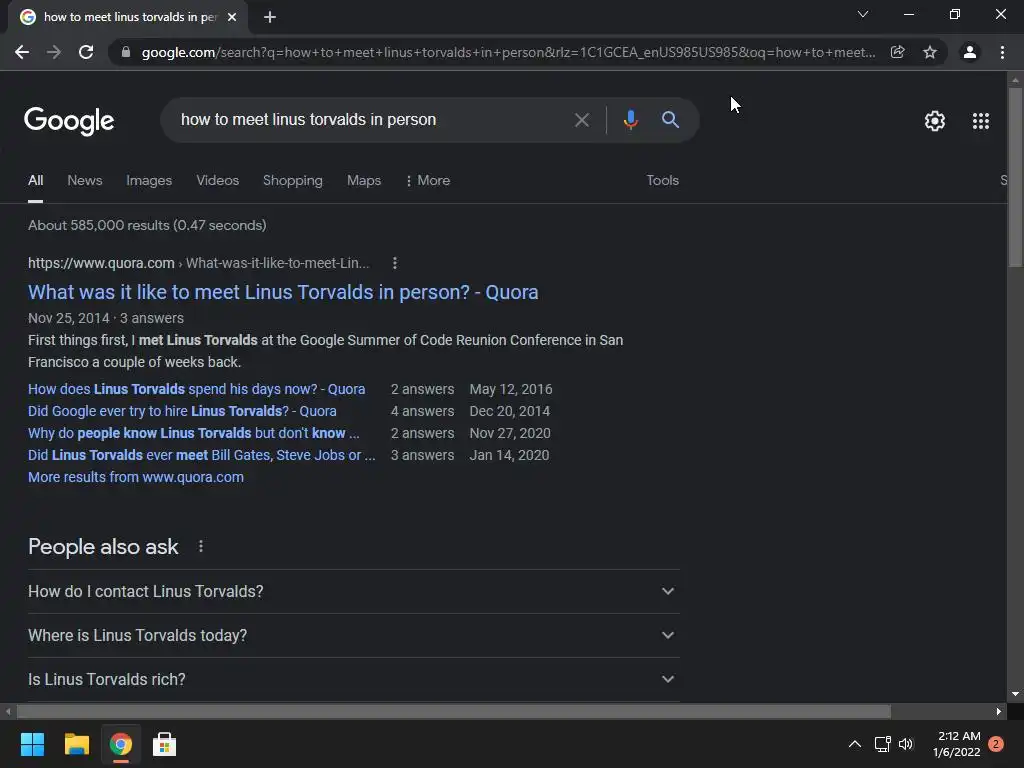This screenshot has height=768, width=1024.
Task: Switch to the Images results tab
Action: (x=149, y=181)
